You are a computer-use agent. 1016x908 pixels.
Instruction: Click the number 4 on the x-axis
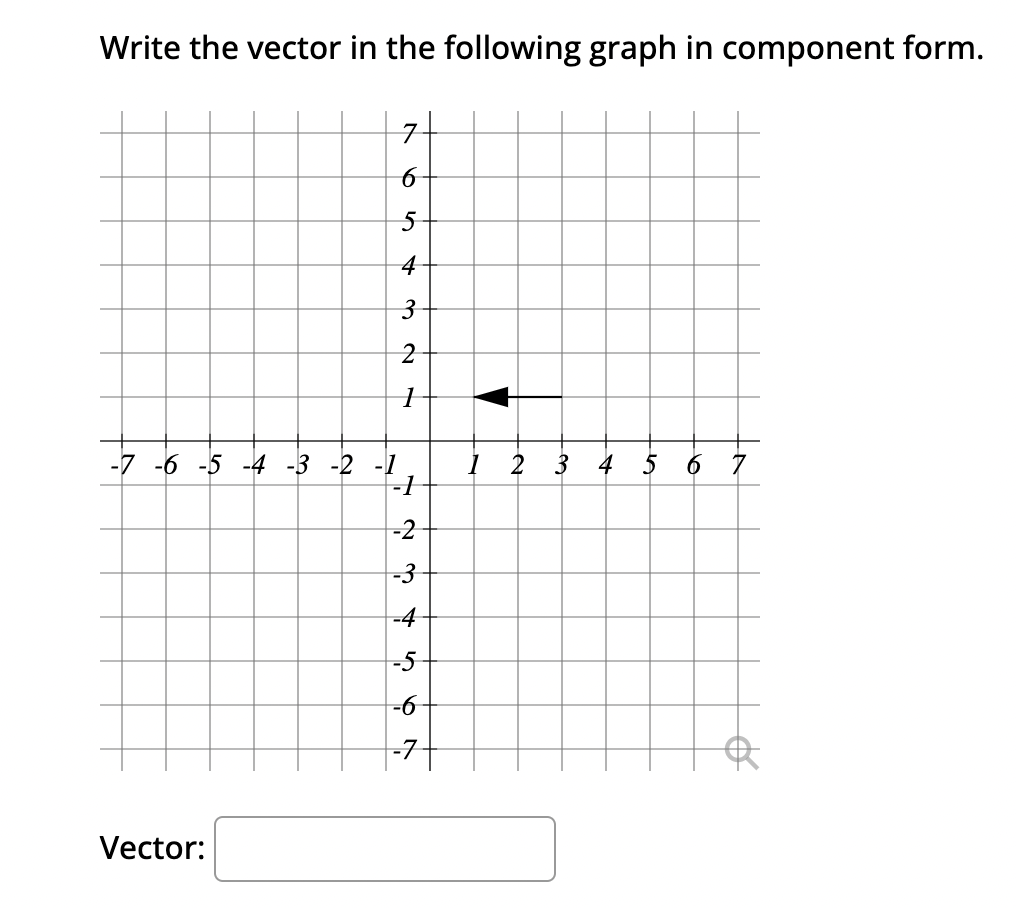(x=605, y=463)
